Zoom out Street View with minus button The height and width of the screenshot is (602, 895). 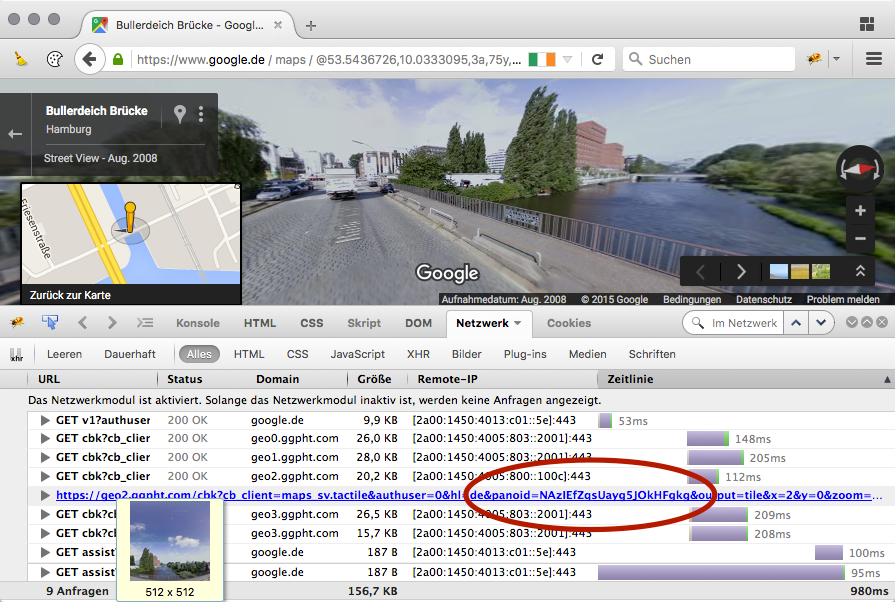click(x=860, y=239)
